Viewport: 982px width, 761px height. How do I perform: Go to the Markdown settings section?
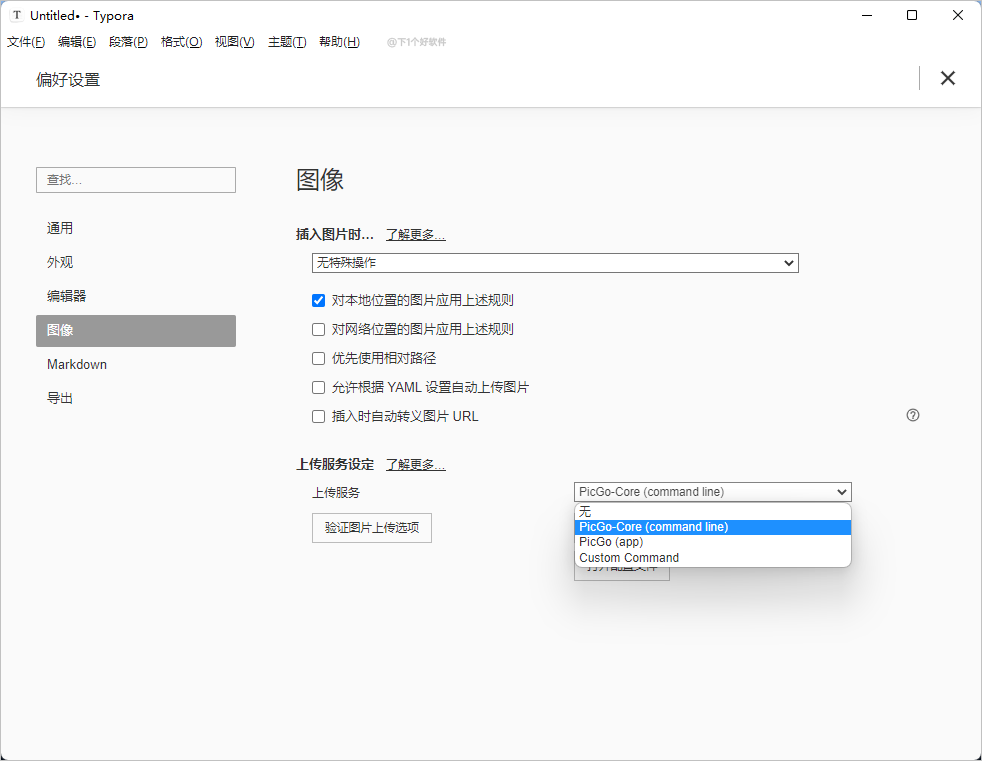coord(136,365)
